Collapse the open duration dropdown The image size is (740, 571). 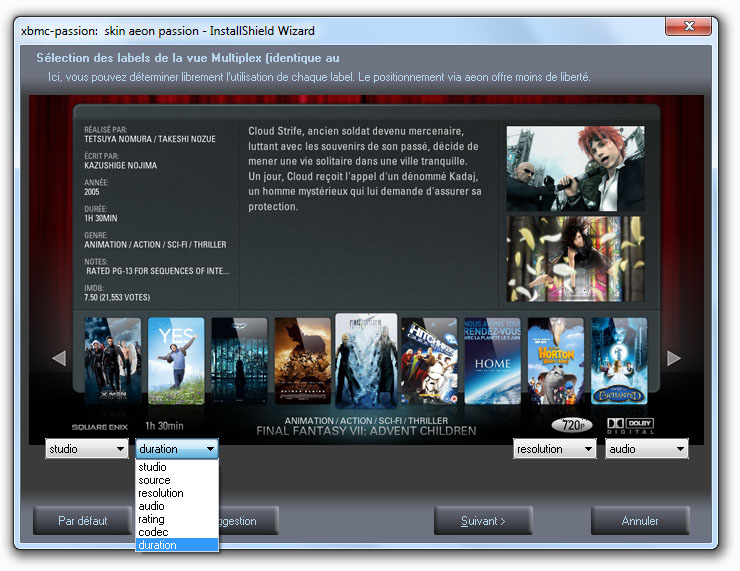(177, 449)
